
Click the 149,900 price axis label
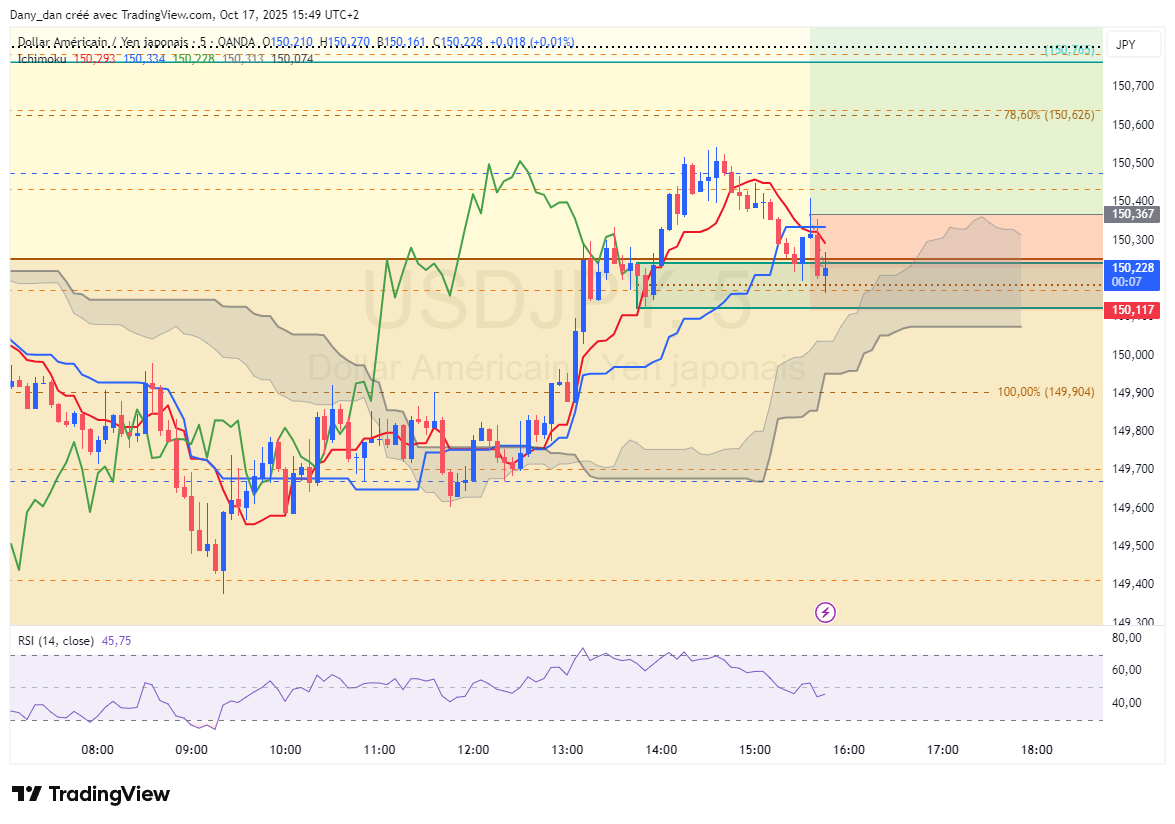[x=1133, y=393]
